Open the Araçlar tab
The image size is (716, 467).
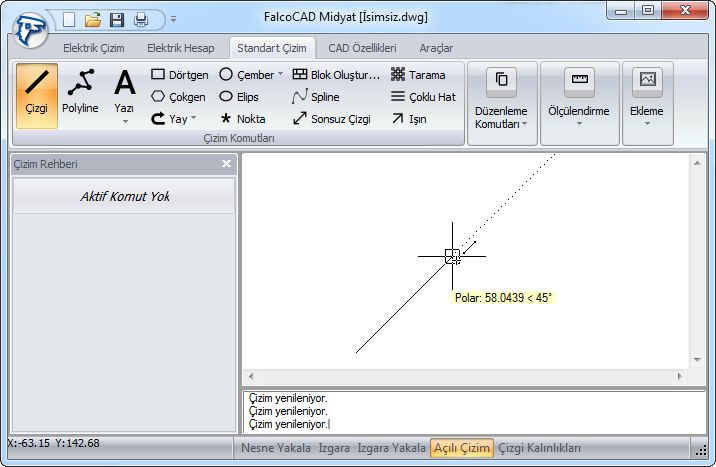(x=436, y=48)
